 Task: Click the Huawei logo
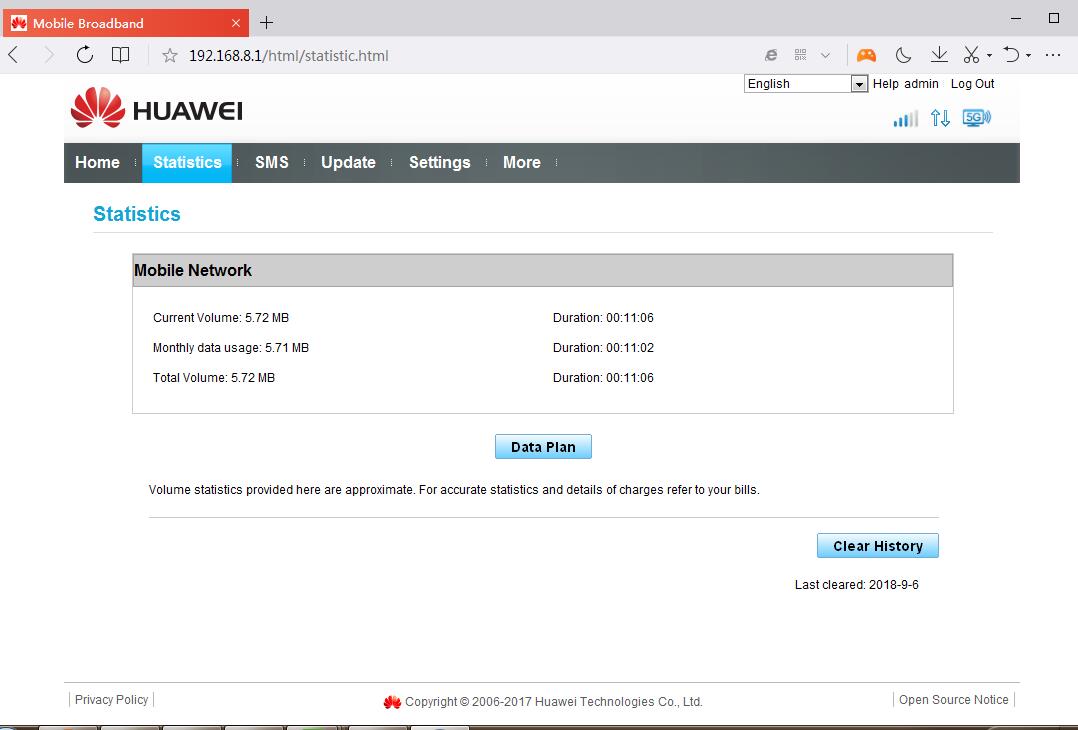coord(155,108)
